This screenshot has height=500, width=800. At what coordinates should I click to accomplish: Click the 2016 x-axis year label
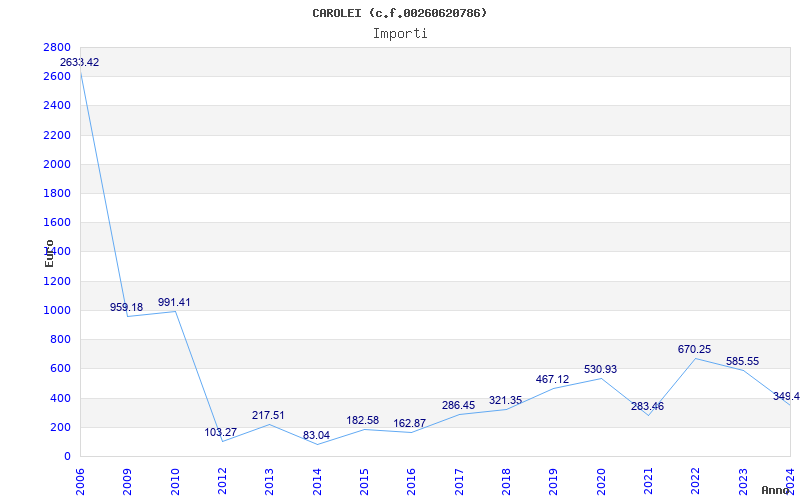click(411, 482)
